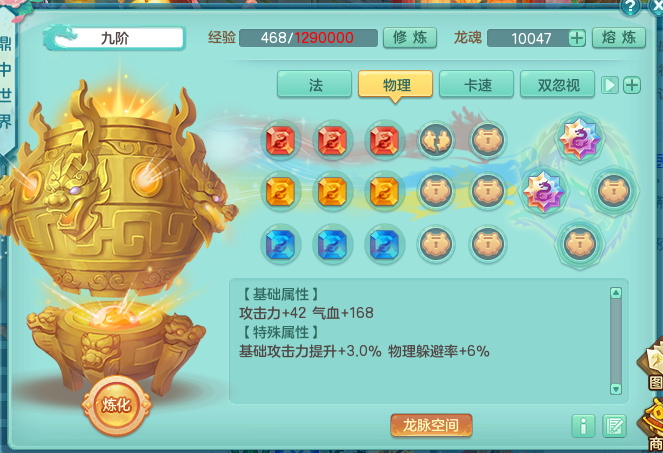The image size is (663, 453).
Task: Open 龙脉空间 button
Action: [431, 425]
